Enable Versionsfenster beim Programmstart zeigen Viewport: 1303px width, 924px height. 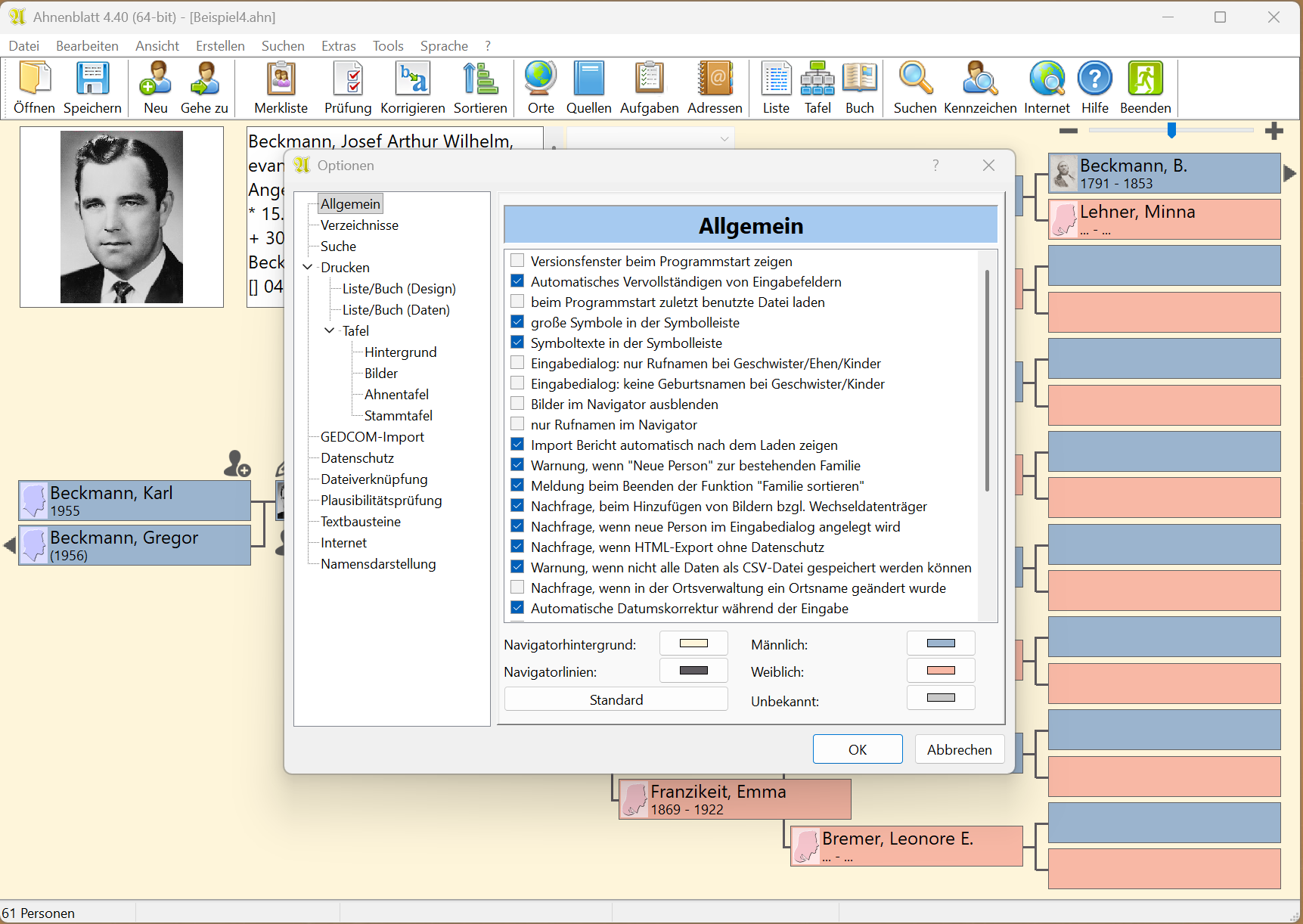coord(517,261)
